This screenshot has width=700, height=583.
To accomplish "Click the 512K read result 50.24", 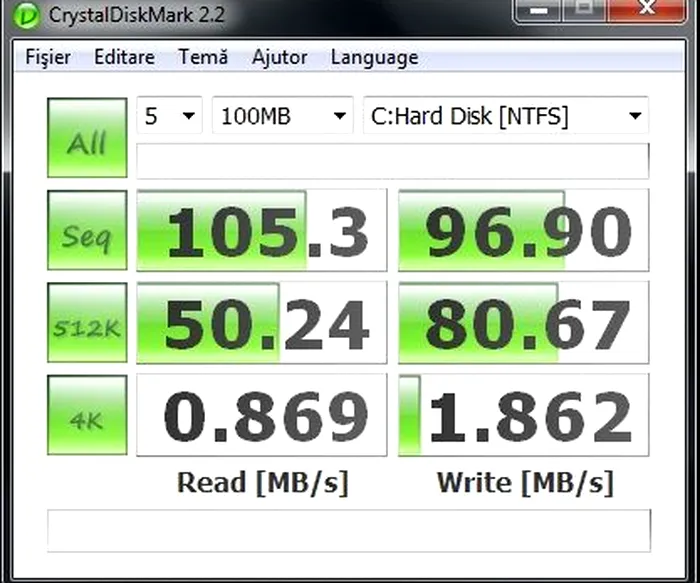I will point(262,322).
